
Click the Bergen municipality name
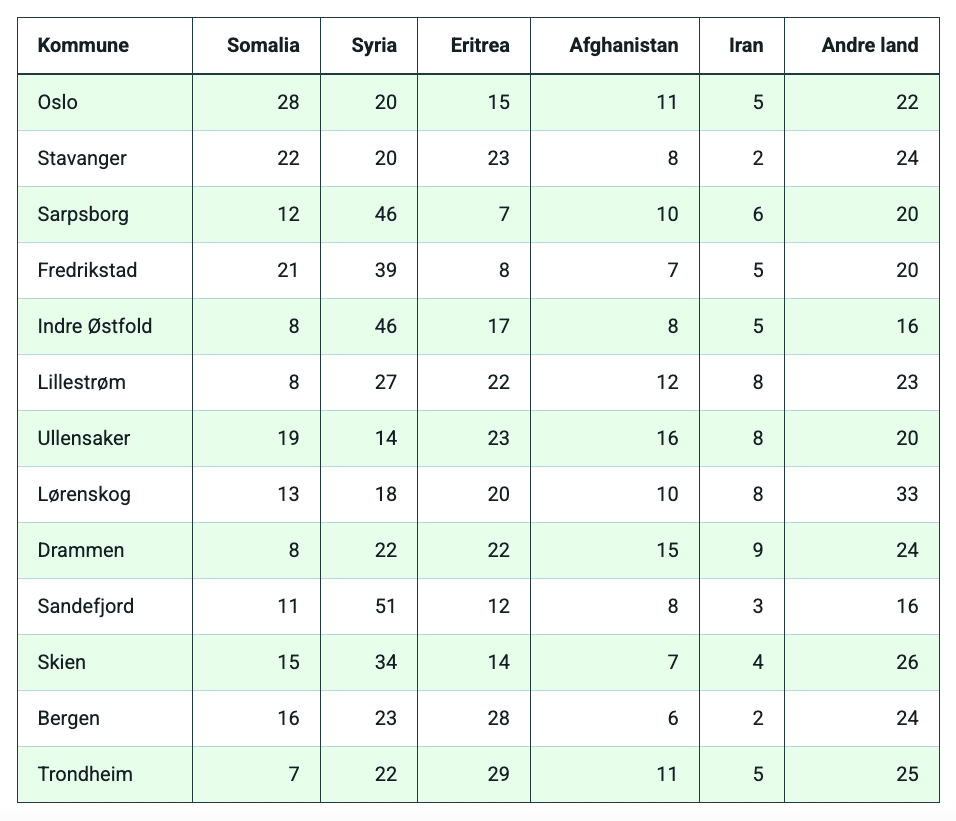[69, 718]
